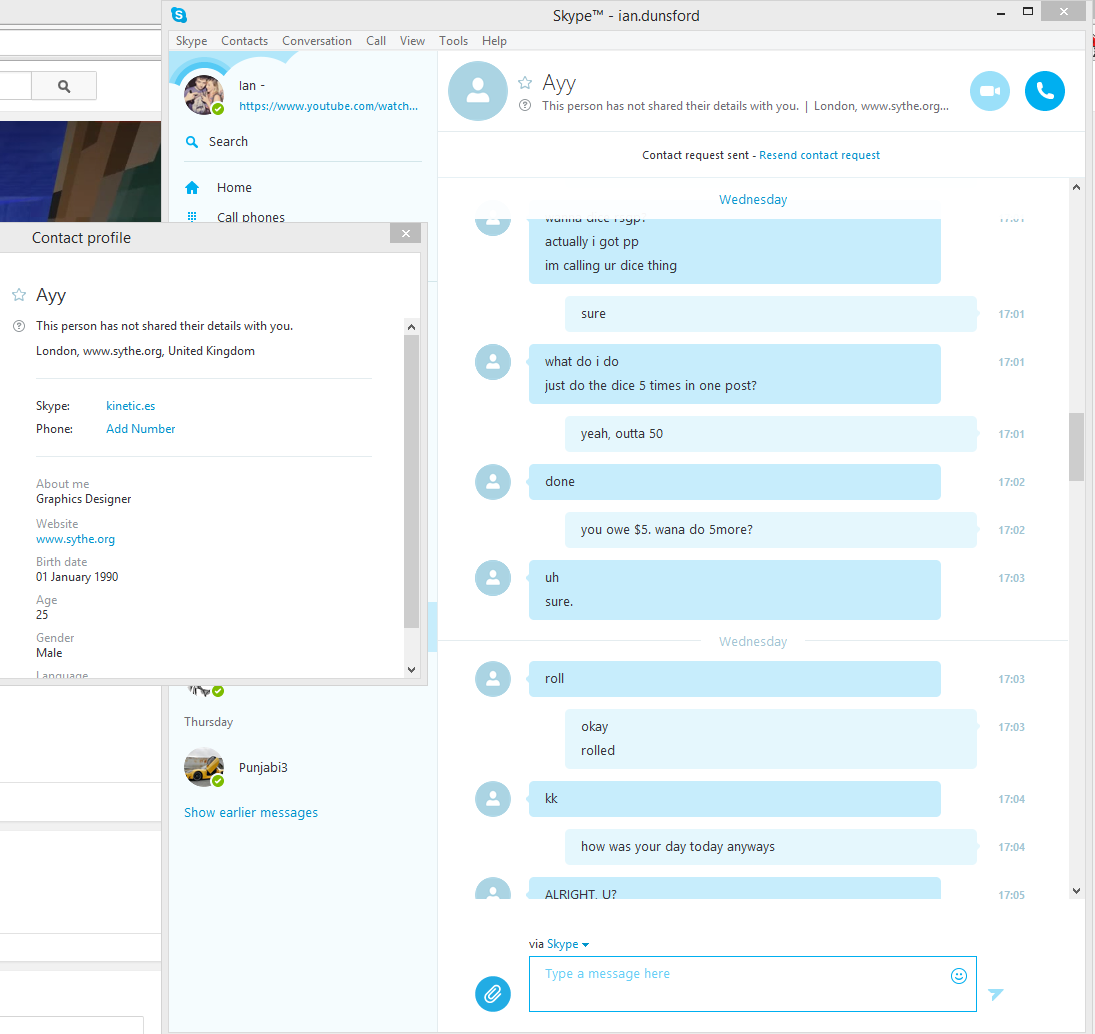Image resolution: width=1095 pixels, height=1034 pixels.
Task: Click the Contact profile scrollbar thumb
Action: coord(411,482)
